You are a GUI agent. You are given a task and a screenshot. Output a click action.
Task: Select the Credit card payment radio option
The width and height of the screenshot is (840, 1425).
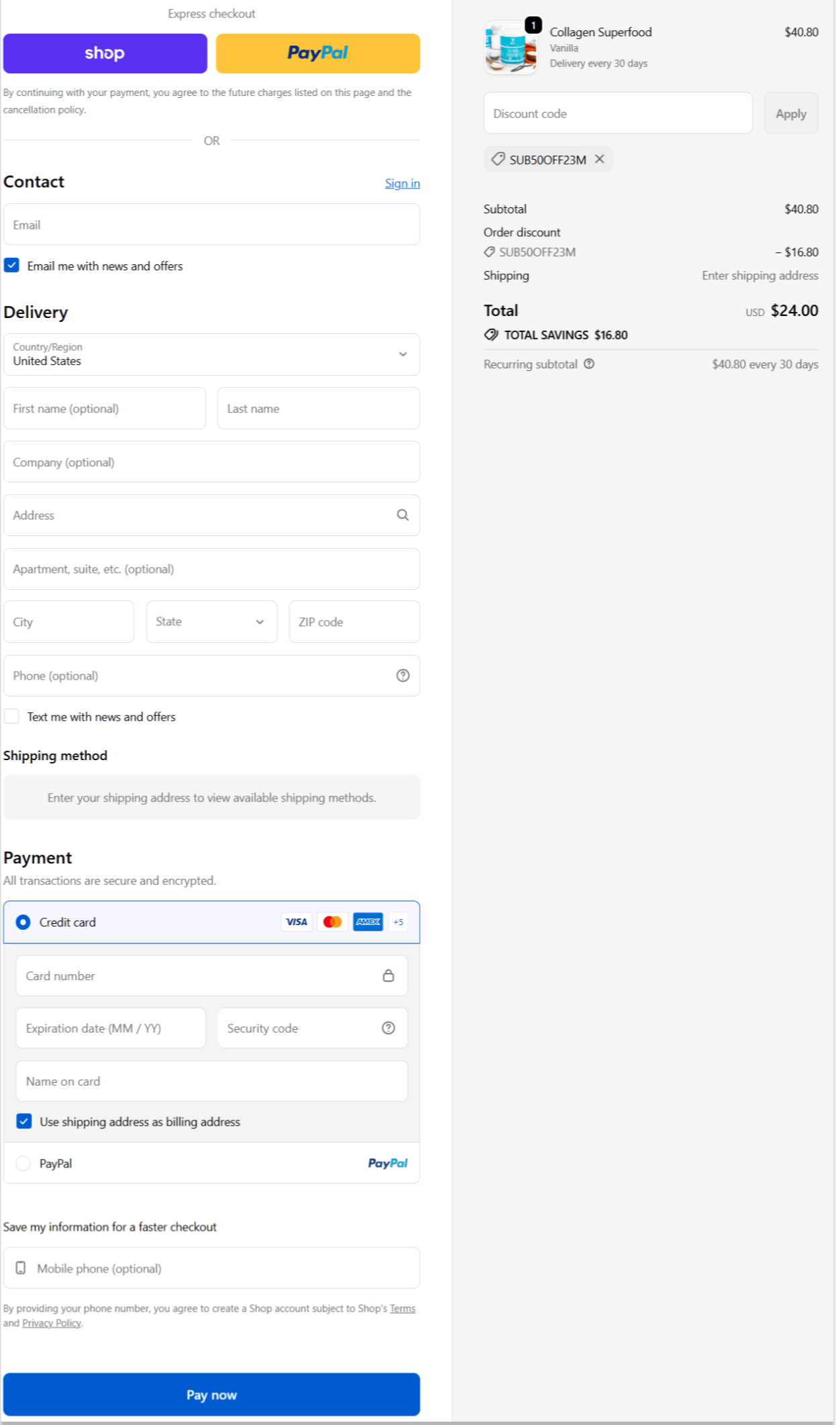[x=23, y=922]
